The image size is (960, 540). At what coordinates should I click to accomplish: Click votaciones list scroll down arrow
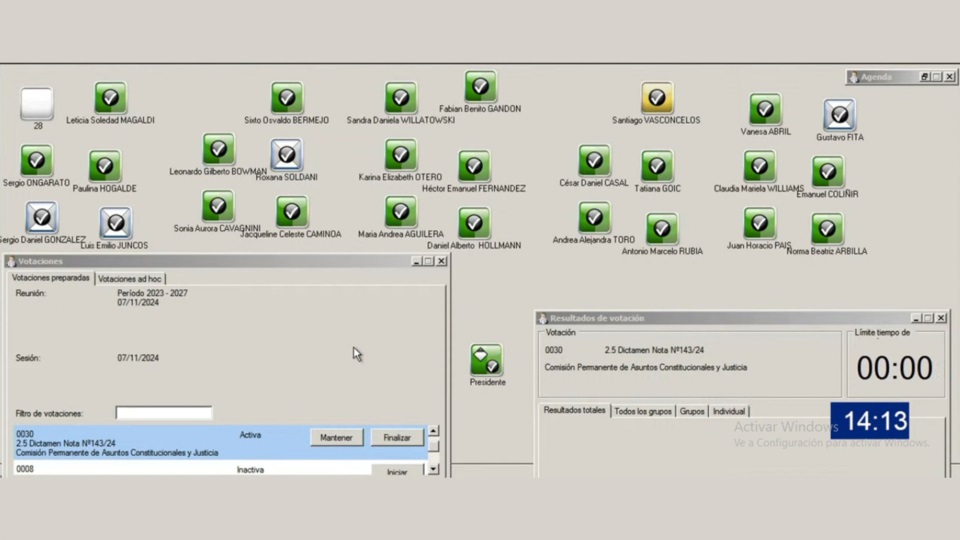[433, 470]
